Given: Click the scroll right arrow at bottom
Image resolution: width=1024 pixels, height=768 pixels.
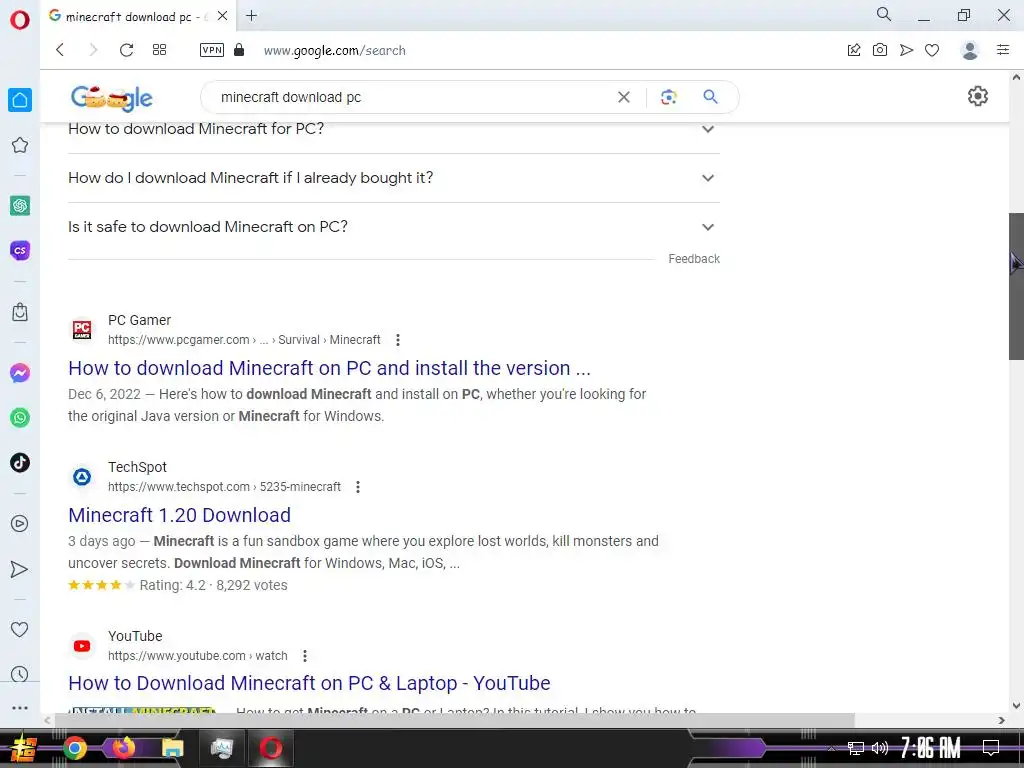Looking at the screenshot, I should coord(1001,720).
